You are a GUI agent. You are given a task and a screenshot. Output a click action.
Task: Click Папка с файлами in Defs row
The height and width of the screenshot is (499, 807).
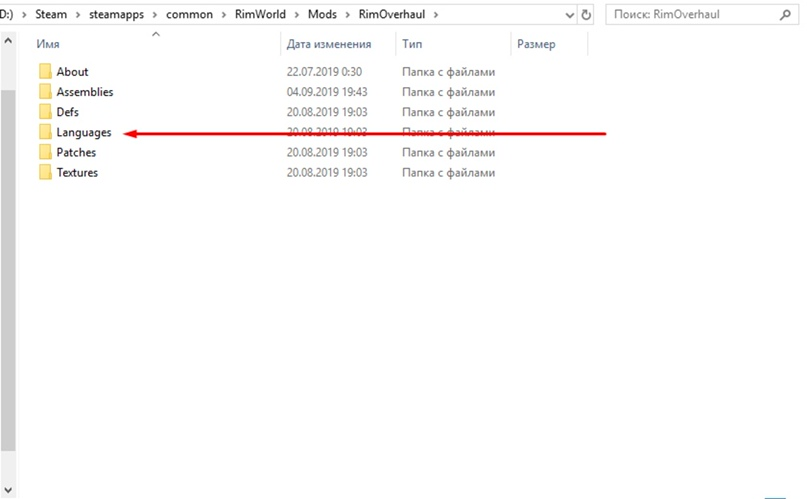click(x=448, y=112)
